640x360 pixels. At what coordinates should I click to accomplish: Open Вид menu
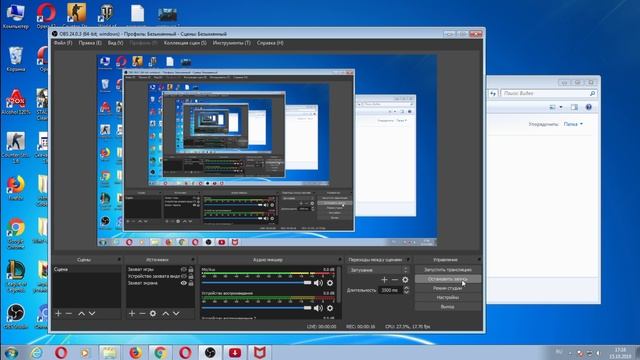(116, 43)
